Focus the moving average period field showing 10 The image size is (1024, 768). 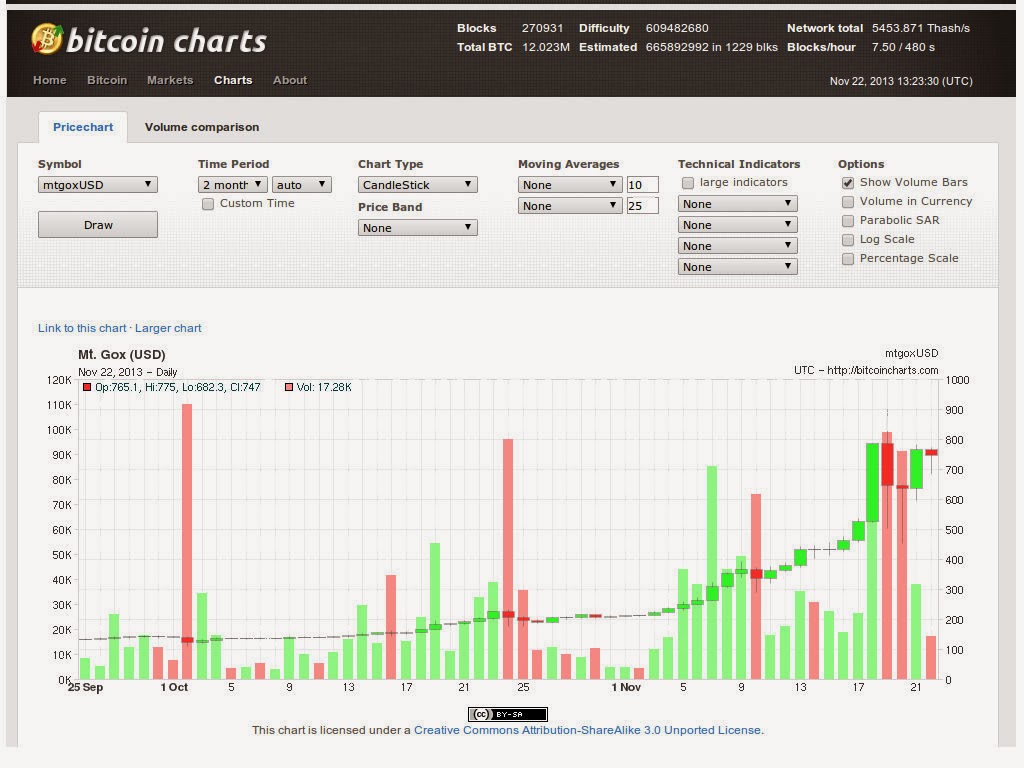(642, 185)
